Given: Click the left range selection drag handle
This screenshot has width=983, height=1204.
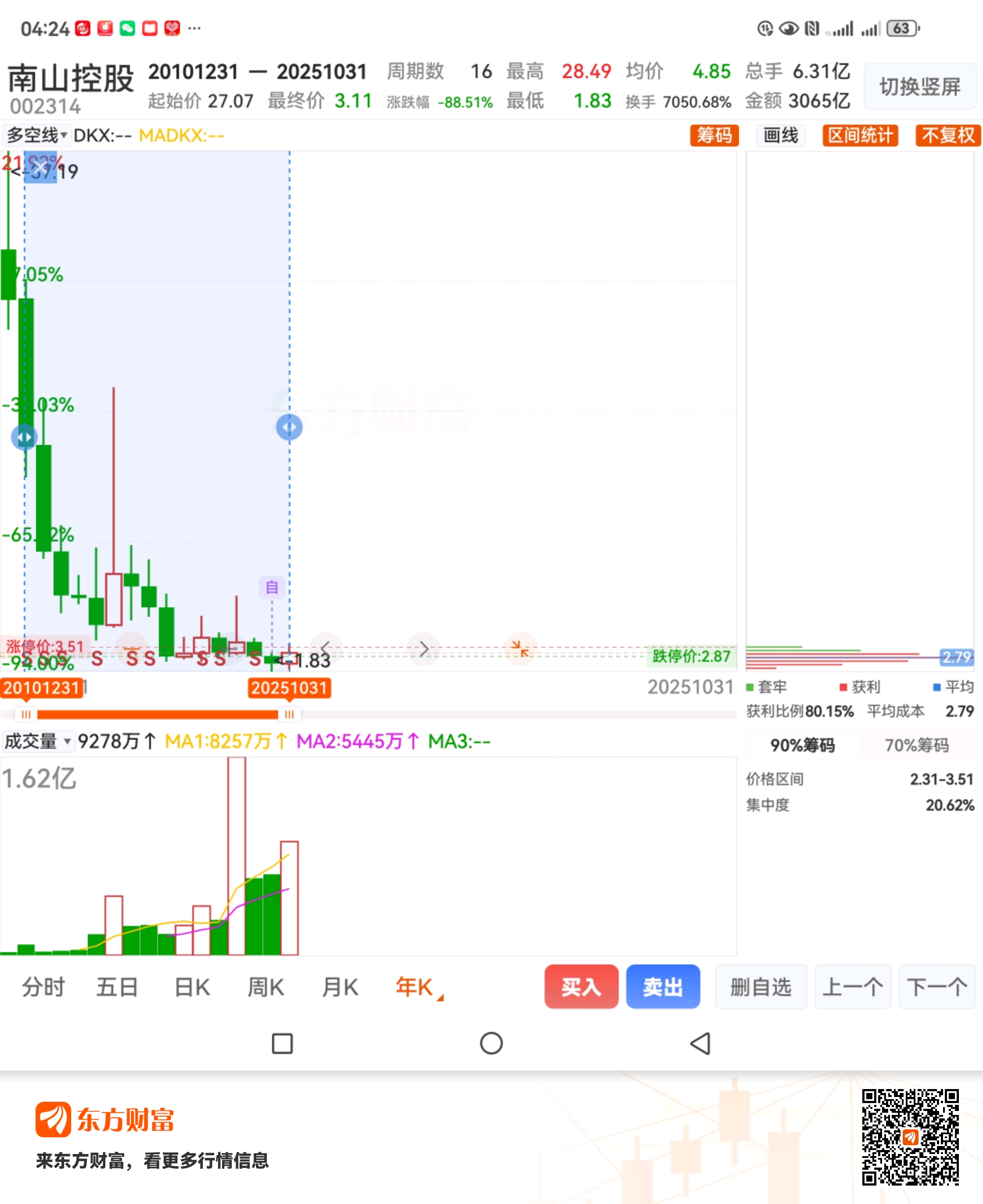Looking at the screenshot, I should [24, 437].
